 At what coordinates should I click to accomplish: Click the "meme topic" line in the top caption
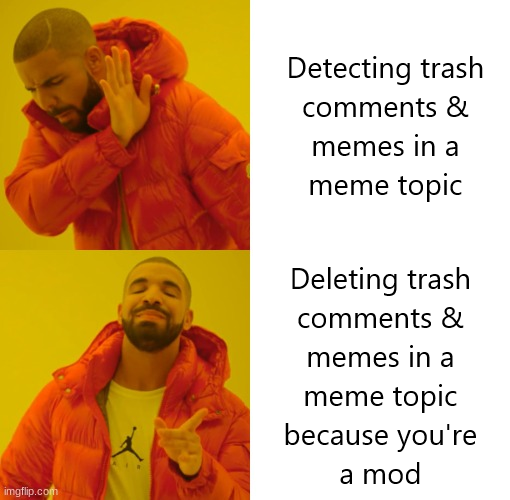[x=385, y=185]
